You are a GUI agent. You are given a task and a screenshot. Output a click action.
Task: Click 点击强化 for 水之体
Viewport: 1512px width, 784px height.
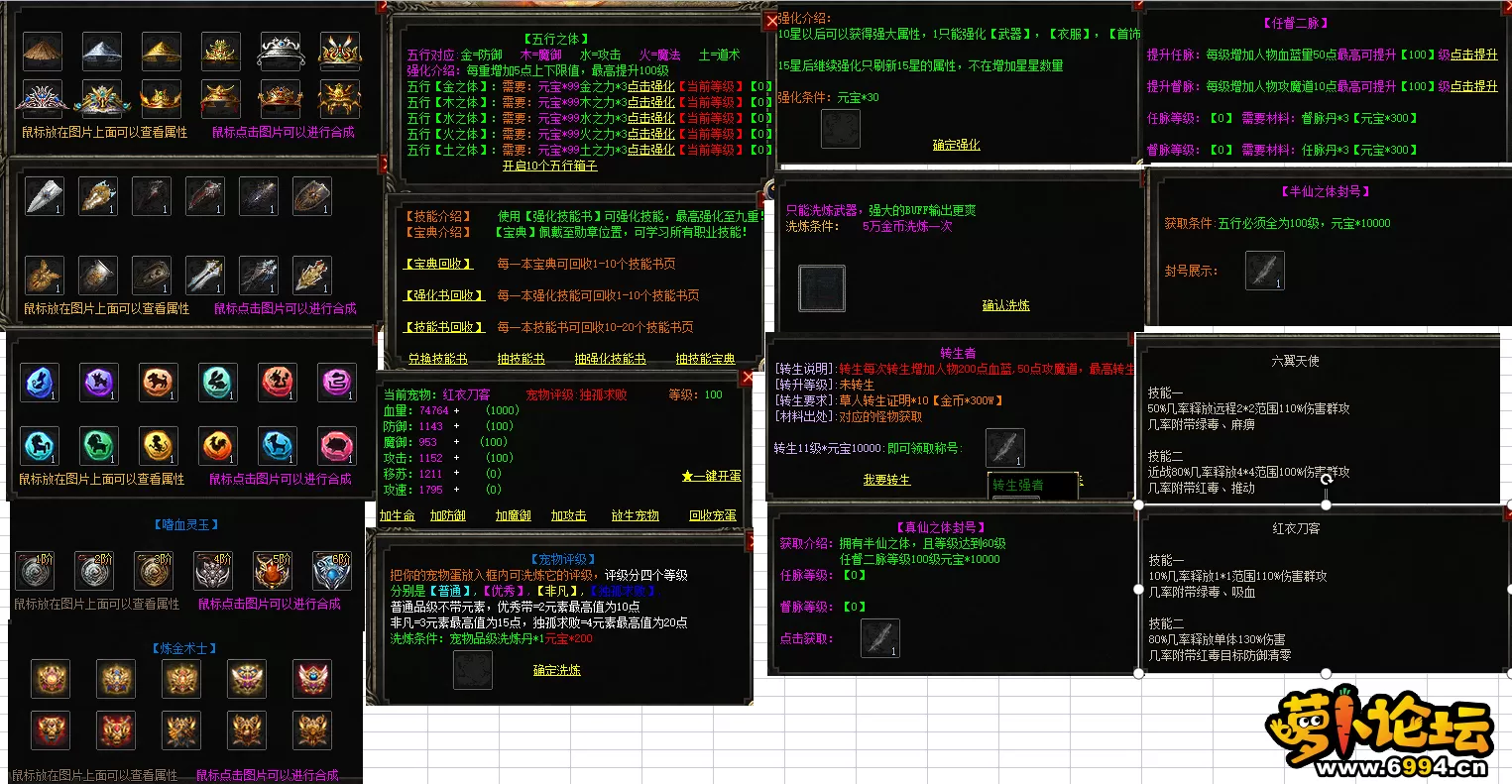coord(651,118)
